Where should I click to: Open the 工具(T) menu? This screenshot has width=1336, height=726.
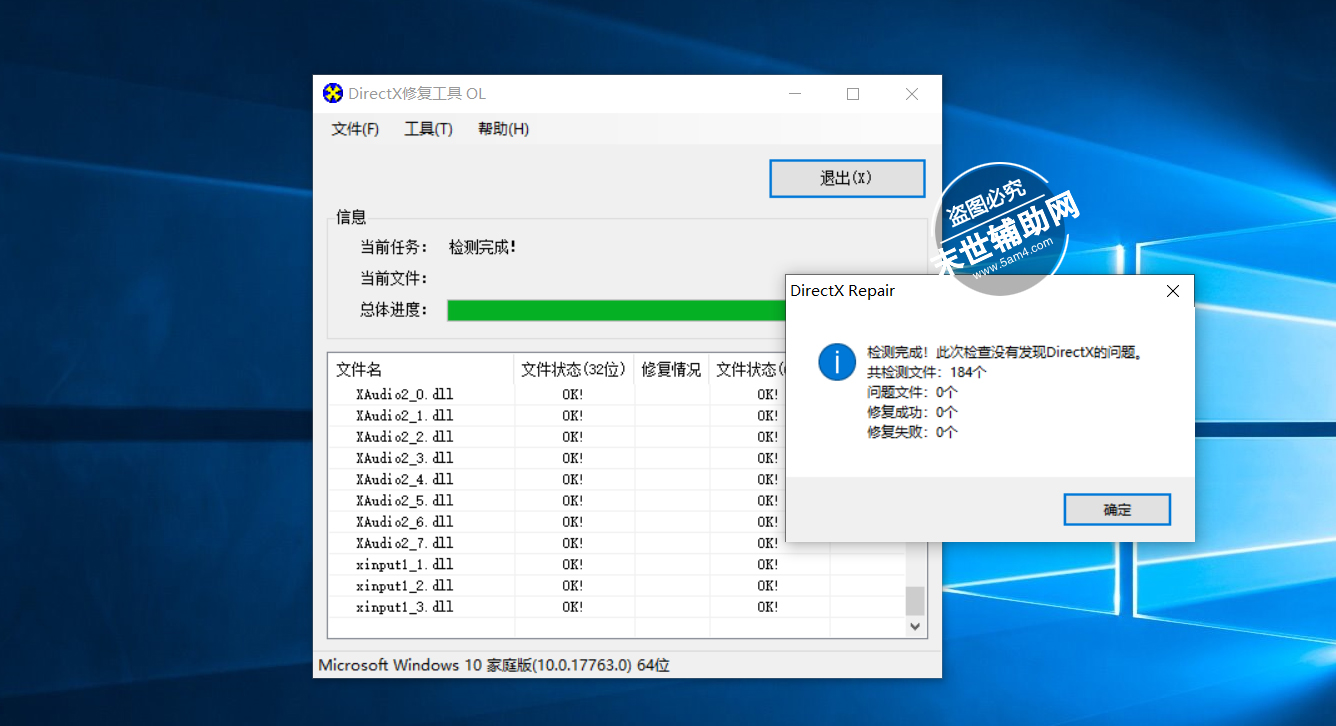point(428,129)
